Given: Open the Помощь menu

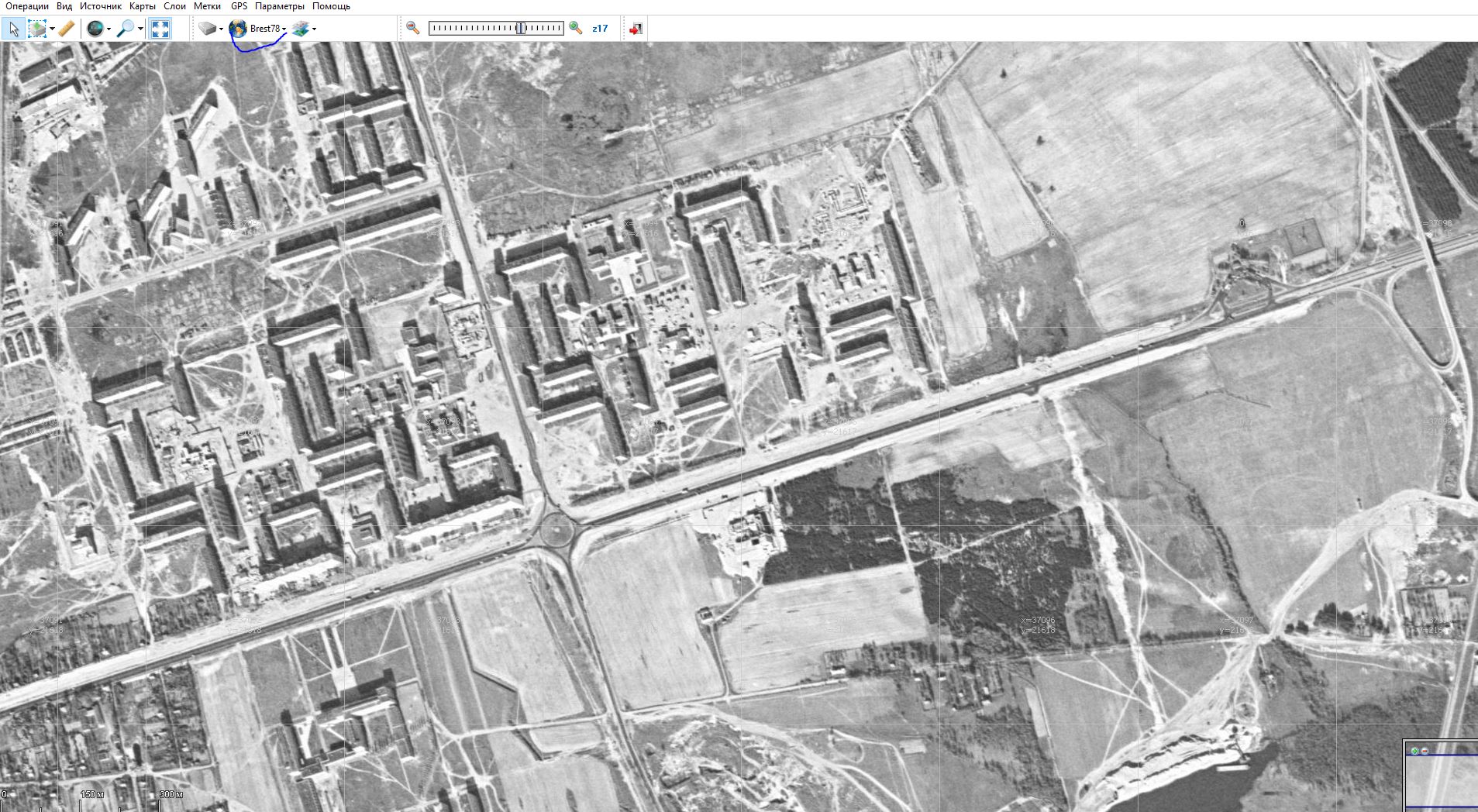Looking at the screenshot, I should pyautogui.click(x=331, y=6).
